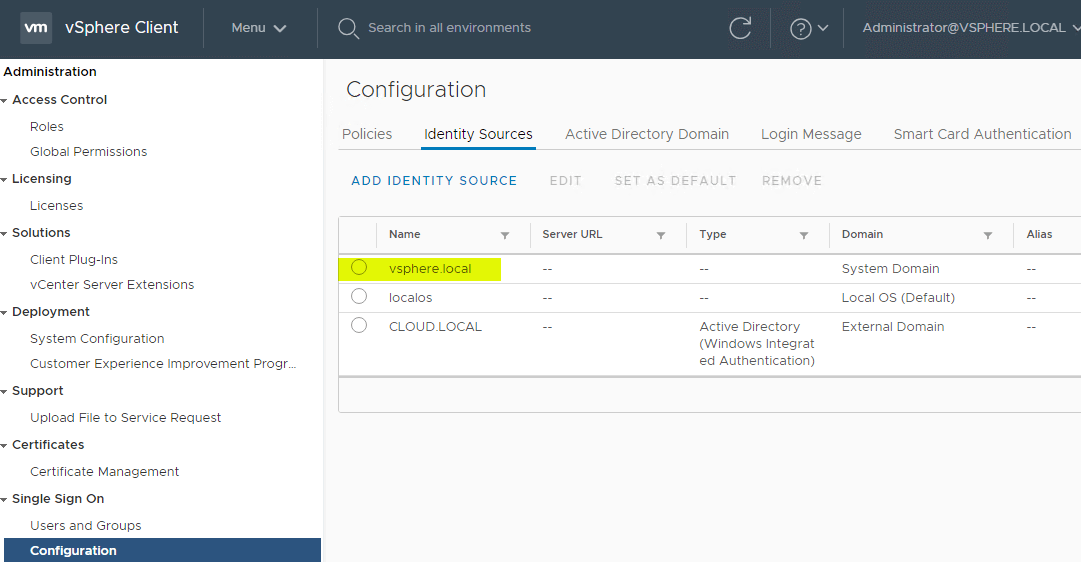Open the help question mark icon
Viewport: 1081px width, 562px height.
coord(800,29)
